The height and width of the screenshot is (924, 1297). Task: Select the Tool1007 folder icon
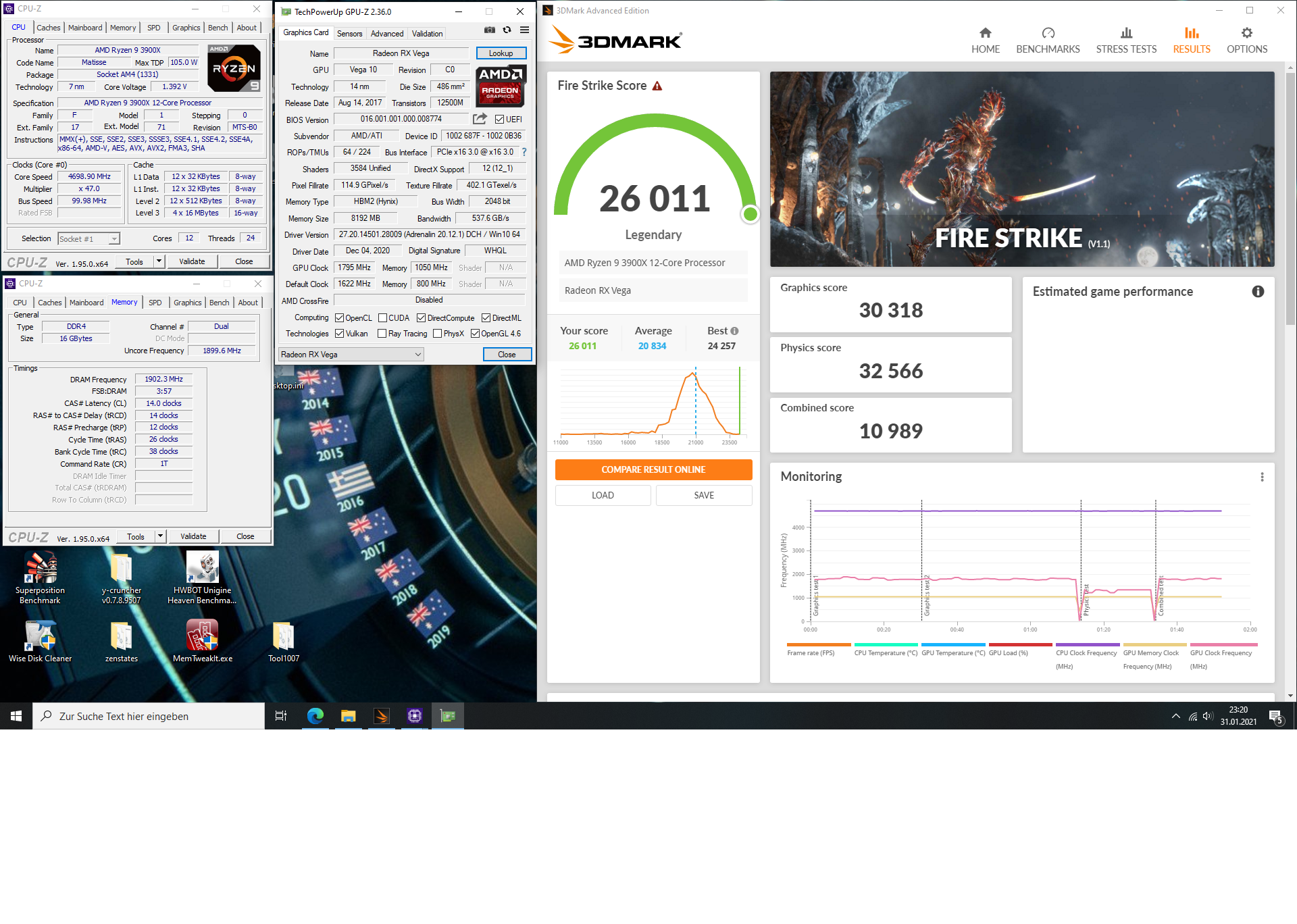coord(284,642)
